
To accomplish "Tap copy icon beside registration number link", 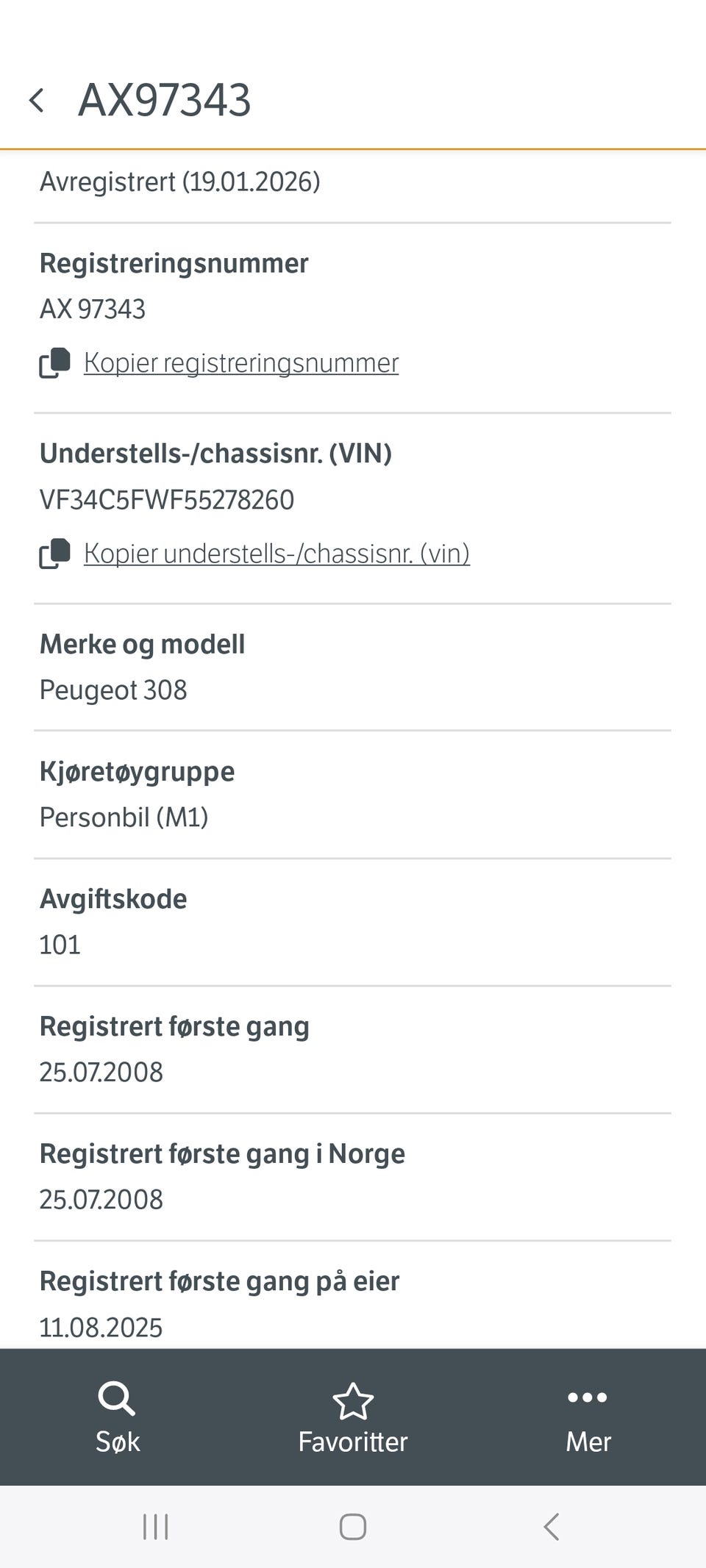I will coord(54,363).
